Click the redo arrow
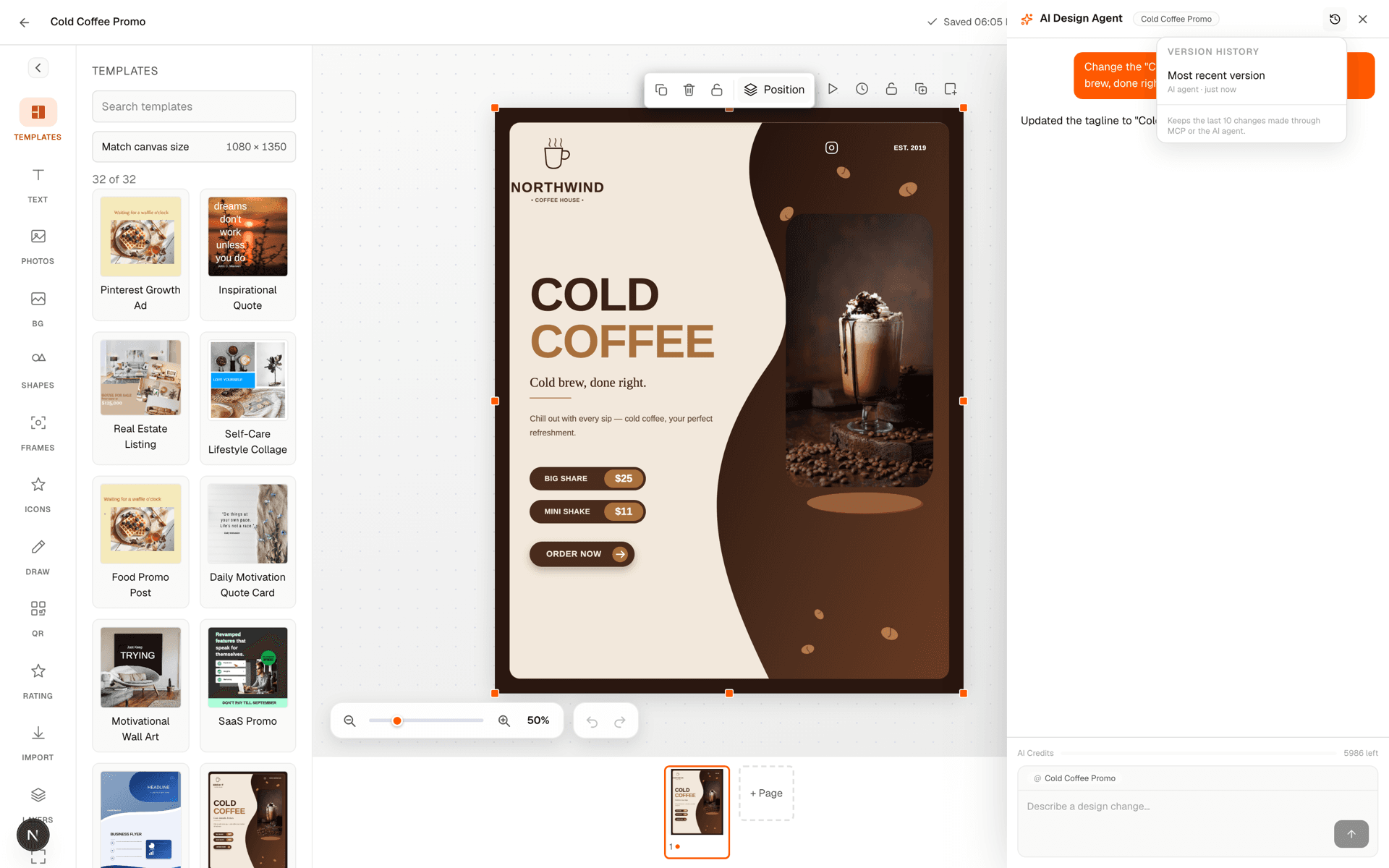1389x868 pixels. (x=620, y=721)
